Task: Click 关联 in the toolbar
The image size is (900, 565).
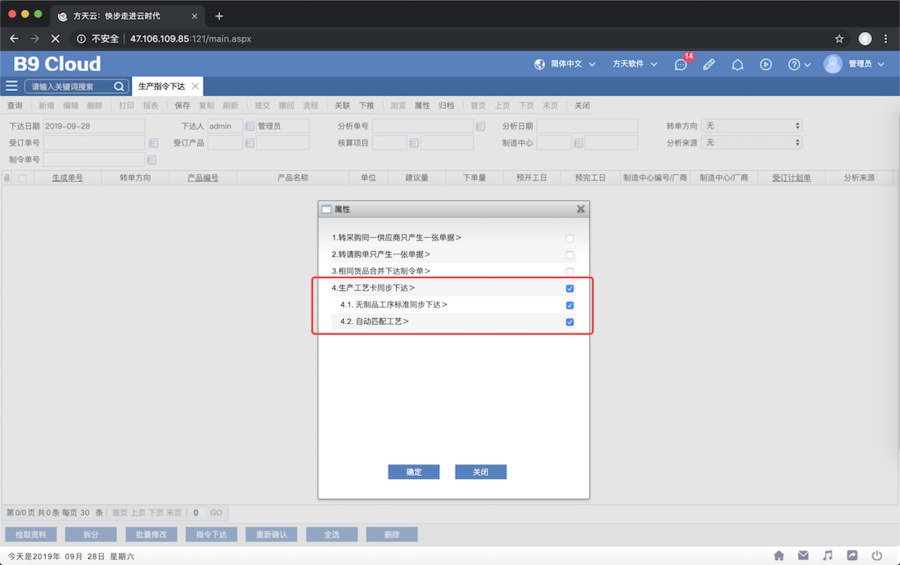Action: tap(342, 106)
